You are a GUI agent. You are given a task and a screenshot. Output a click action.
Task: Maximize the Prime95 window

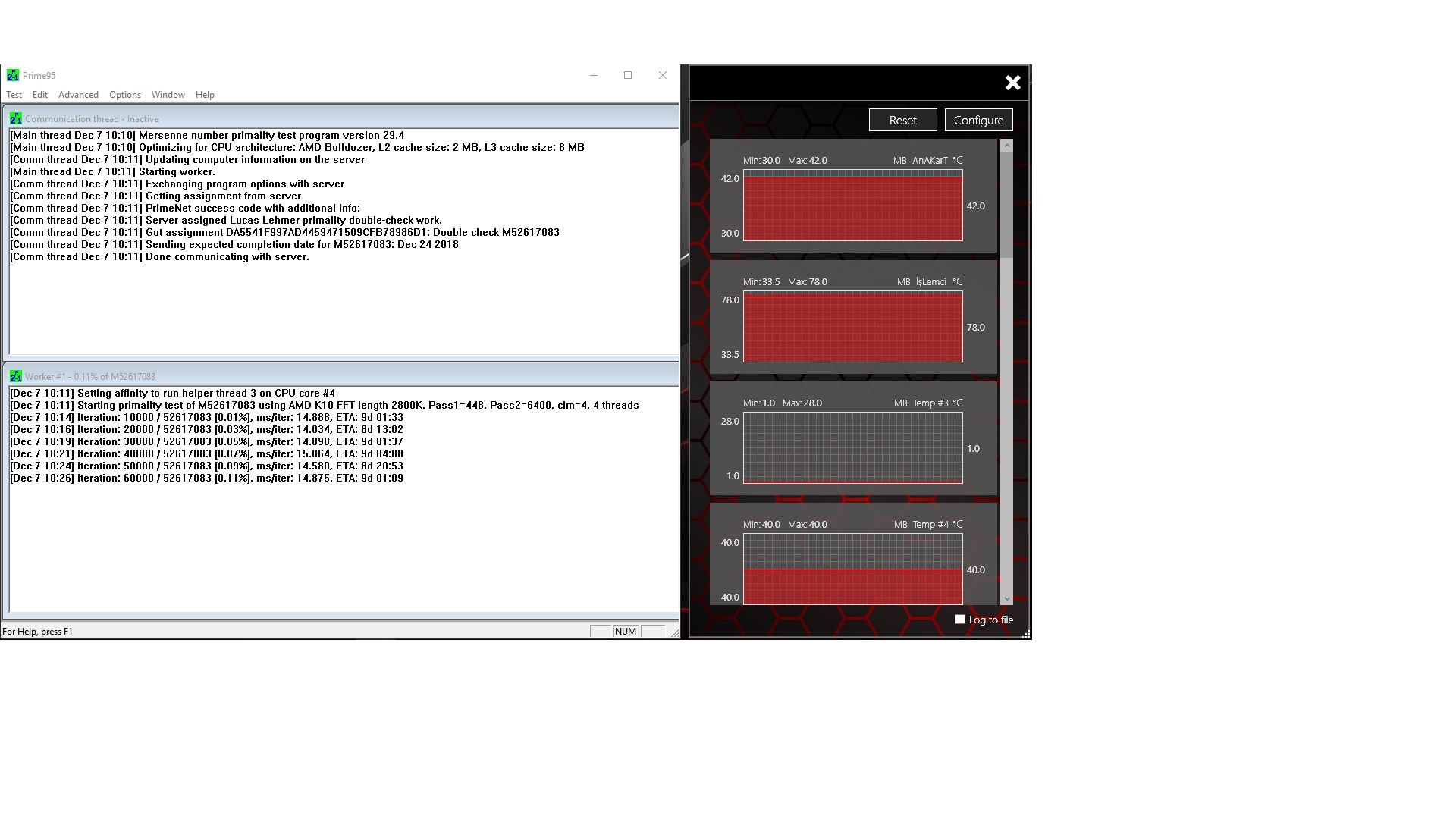(628, 75)
